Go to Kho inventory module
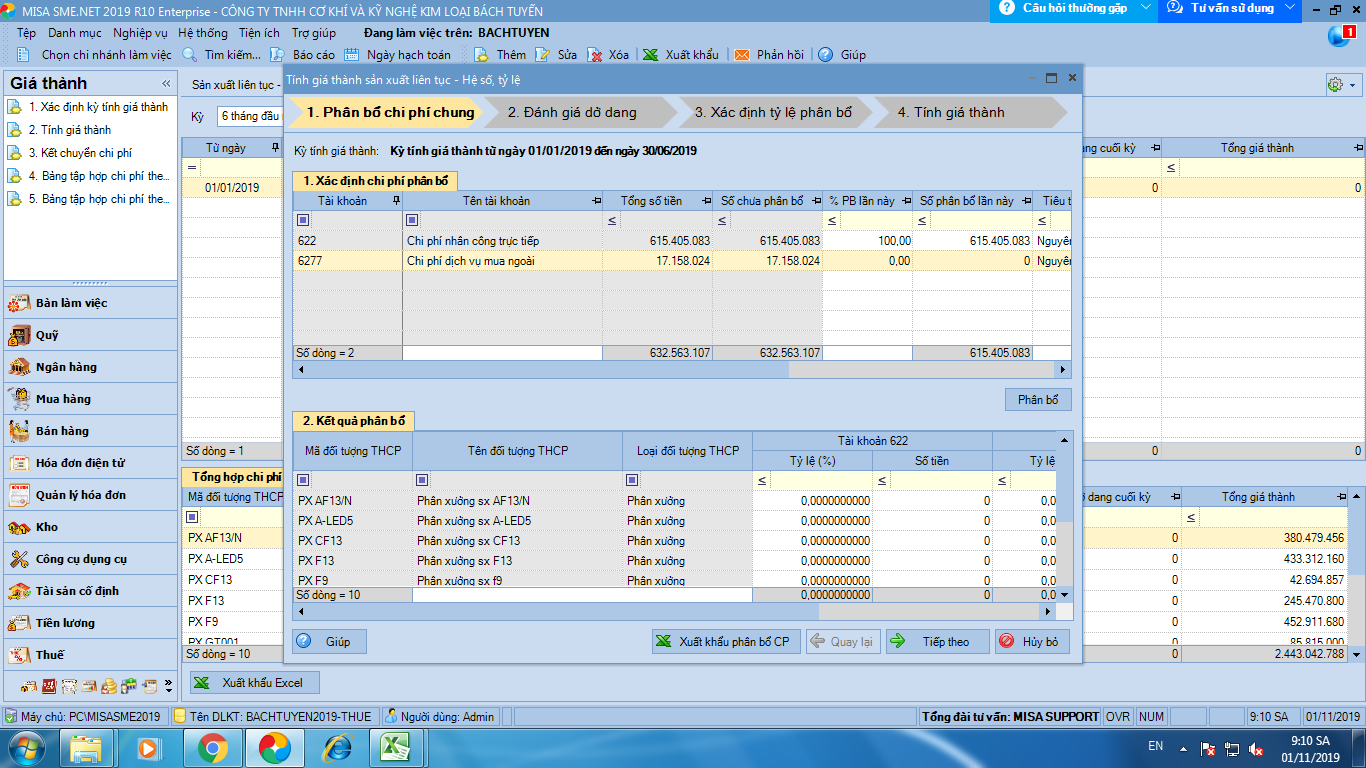 coord(46,527)
